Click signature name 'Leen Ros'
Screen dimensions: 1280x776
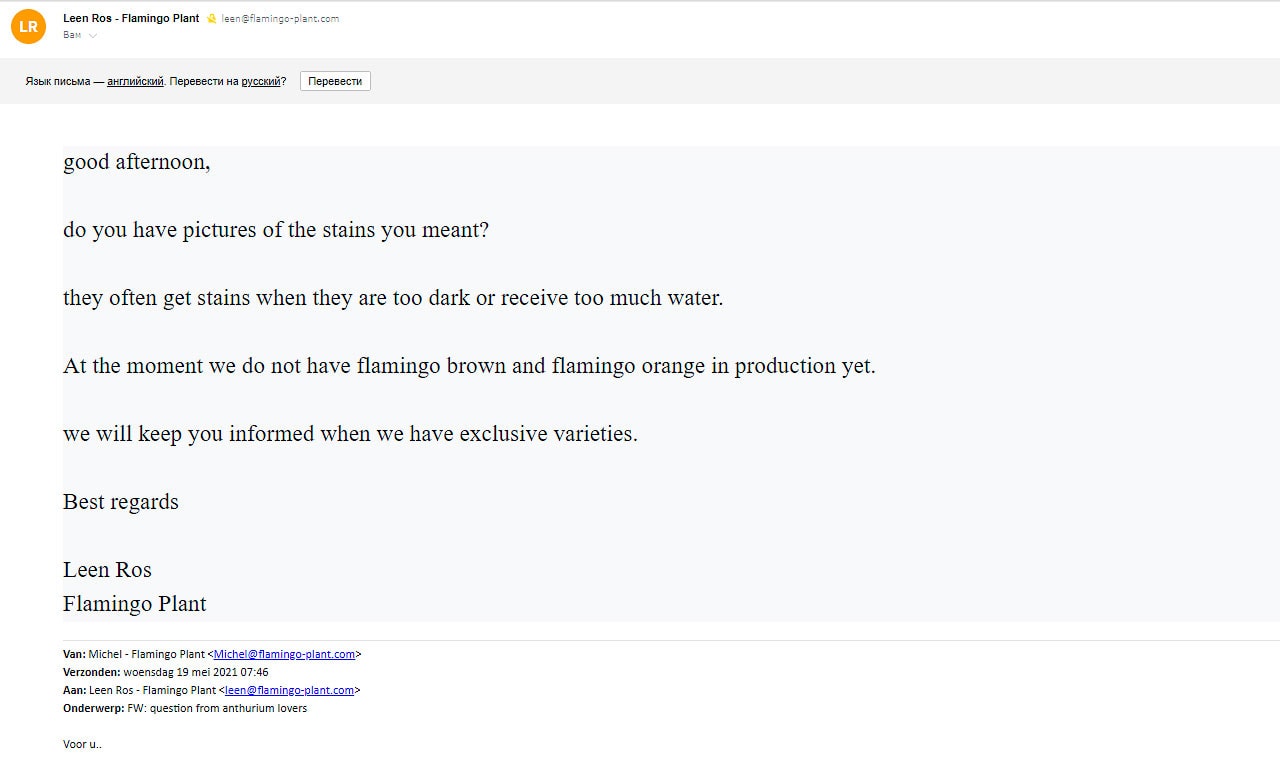(107, 570)
